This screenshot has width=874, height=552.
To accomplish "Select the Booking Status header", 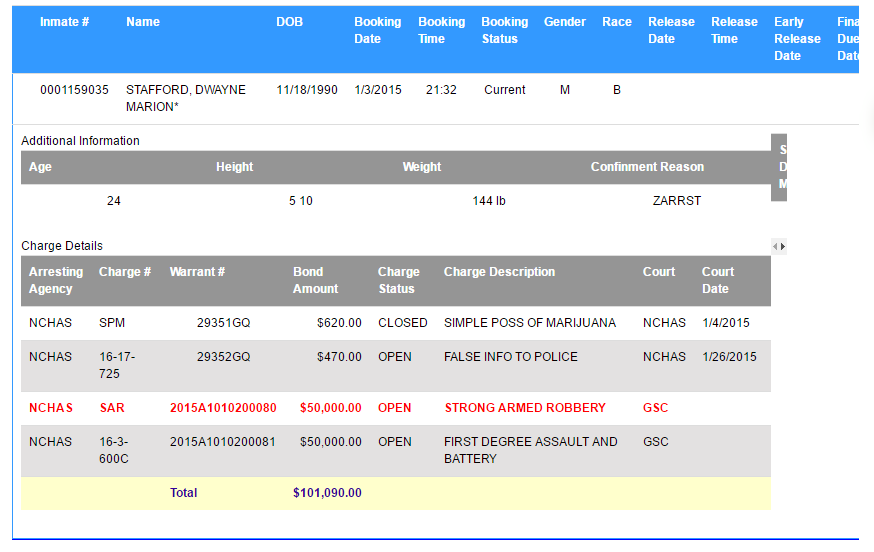I will (504, 30).
